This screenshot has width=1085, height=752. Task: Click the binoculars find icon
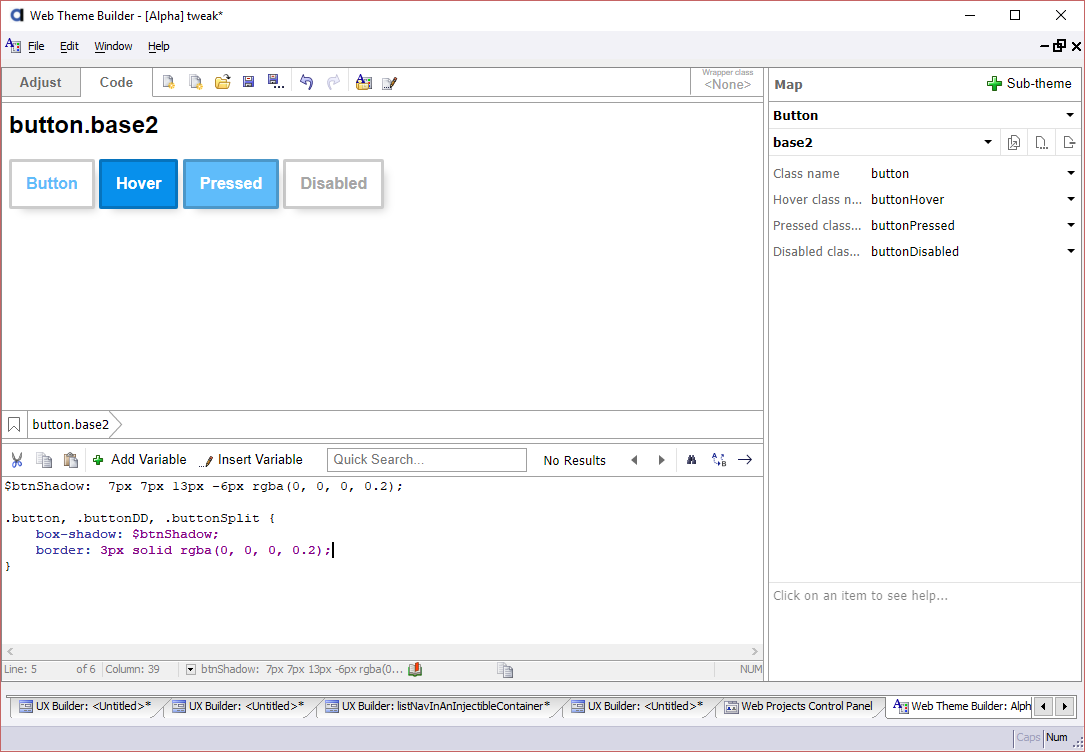pyautogui.click(x=691, y=460)
